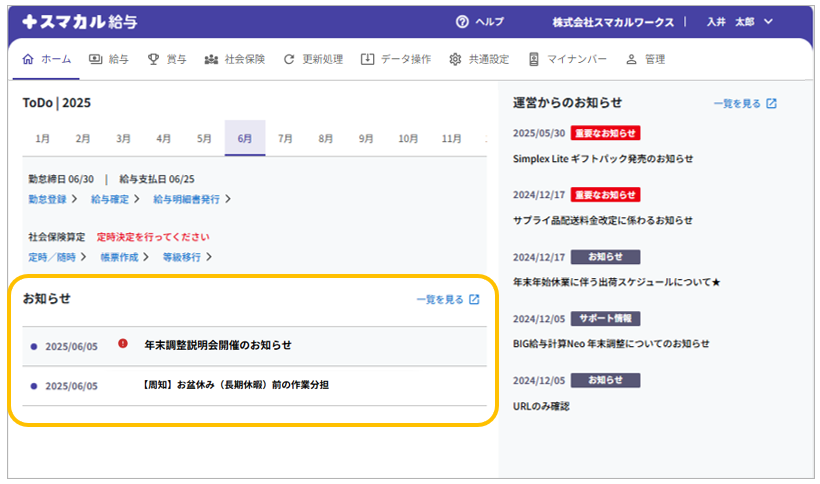Click 一覧を見る in the お知らせ panel
Viewport: 820px width, 484px height.
pyautogui.click(x=447, y=299)
